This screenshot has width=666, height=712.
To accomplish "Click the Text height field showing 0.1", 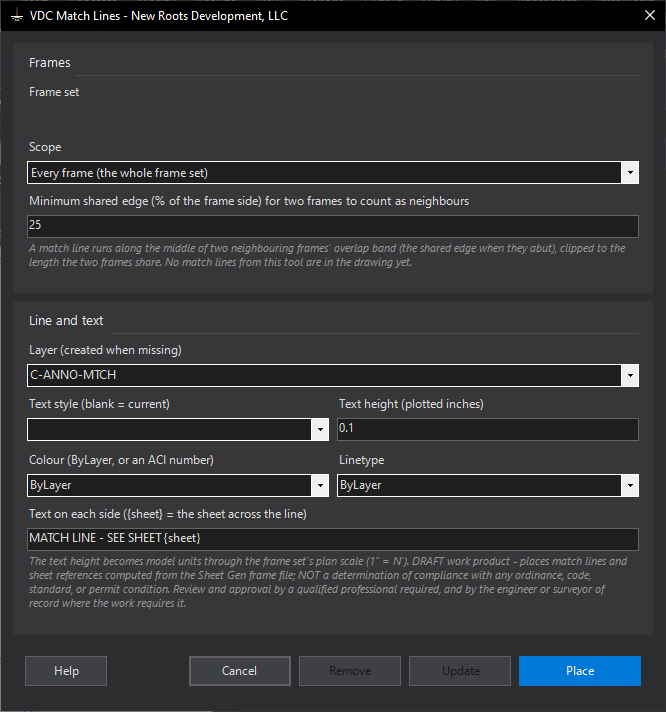I will 488,430.
